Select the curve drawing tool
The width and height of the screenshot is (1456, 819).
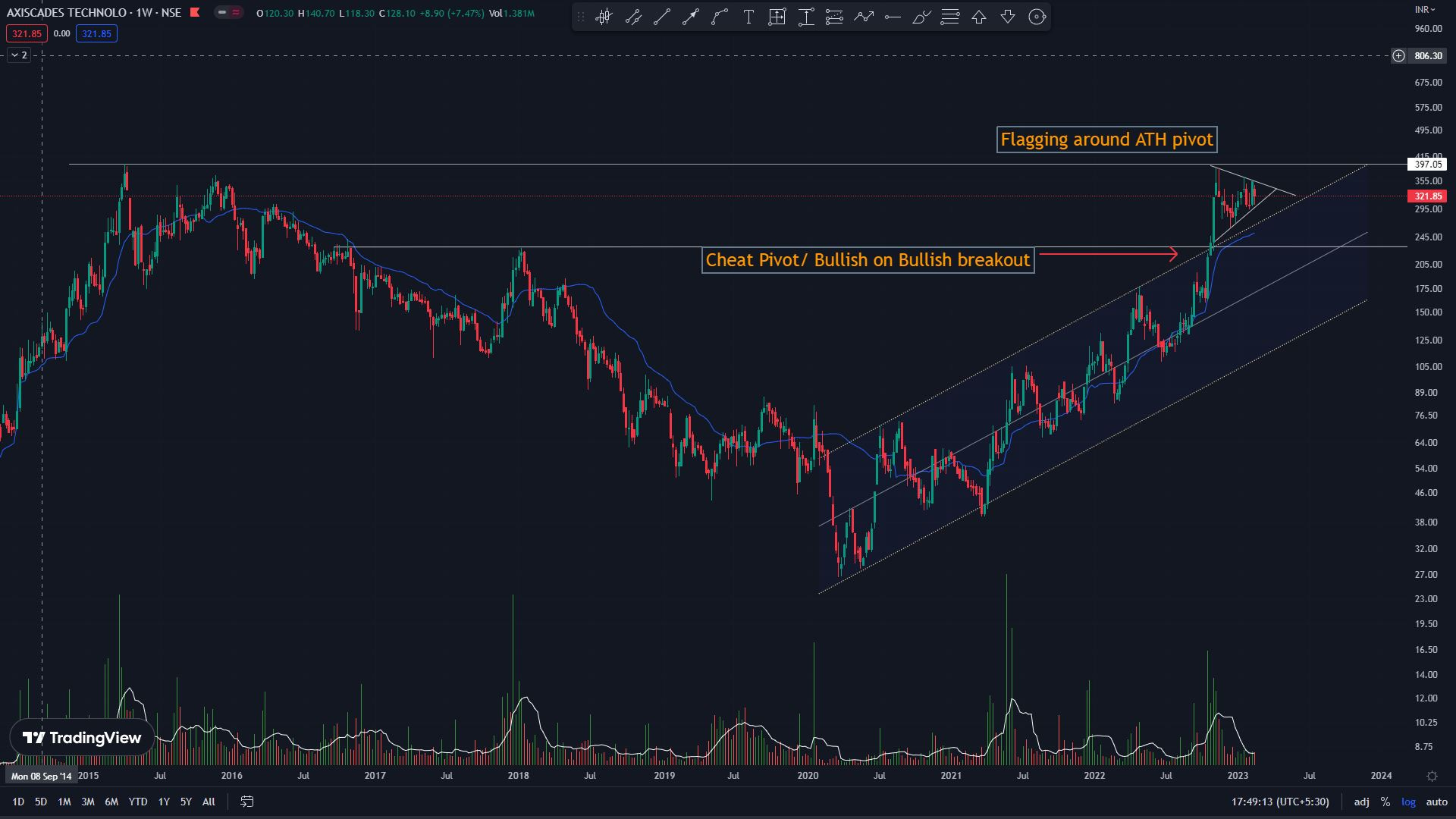[x=720, y=17]
